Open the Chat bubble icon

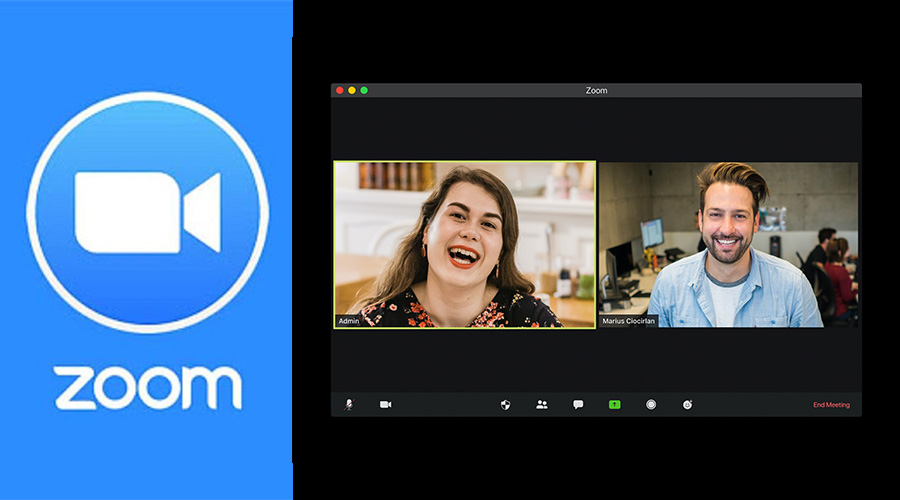(x=578, y=405)
